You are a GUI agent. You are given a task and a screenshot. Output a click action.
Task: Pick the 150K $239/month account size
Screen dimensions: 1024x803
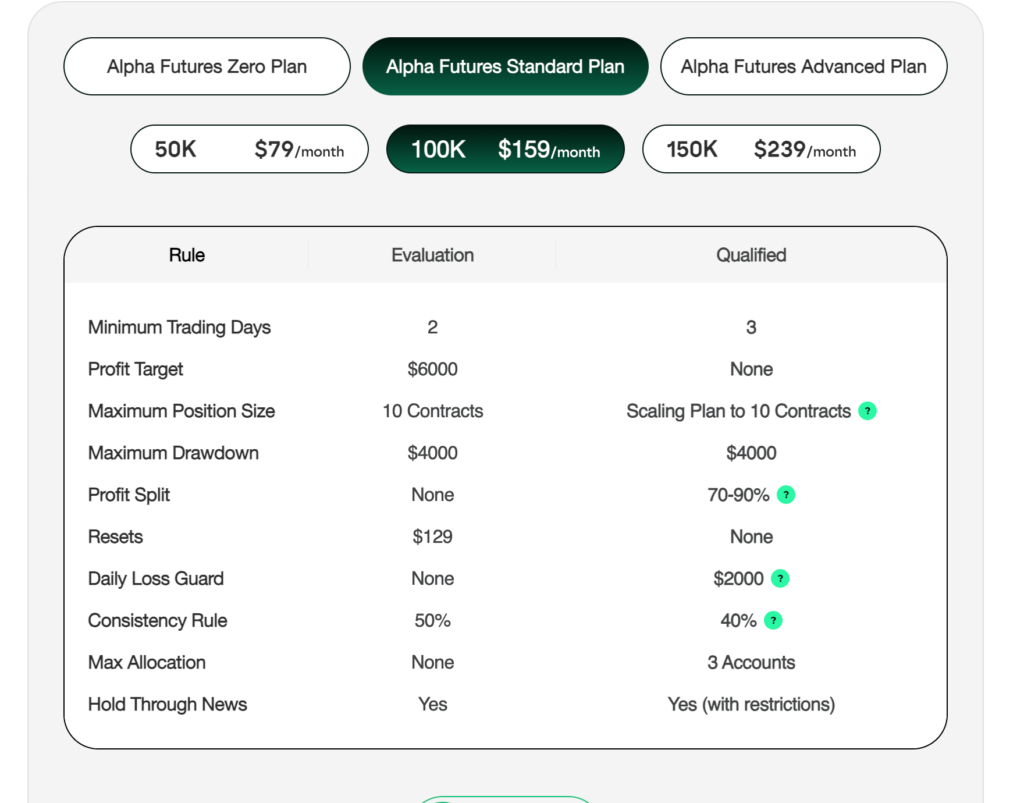tap(761, 150)
